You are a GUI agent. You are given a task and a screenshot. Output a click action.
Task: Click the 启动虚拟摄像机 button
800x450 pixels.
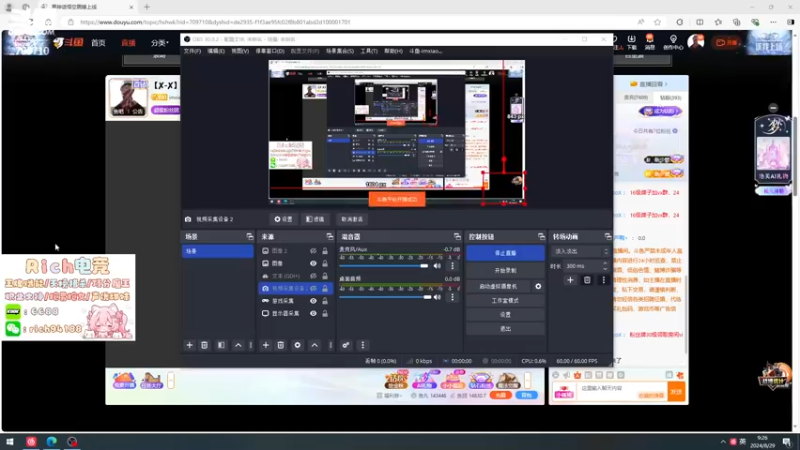point(498,286)
